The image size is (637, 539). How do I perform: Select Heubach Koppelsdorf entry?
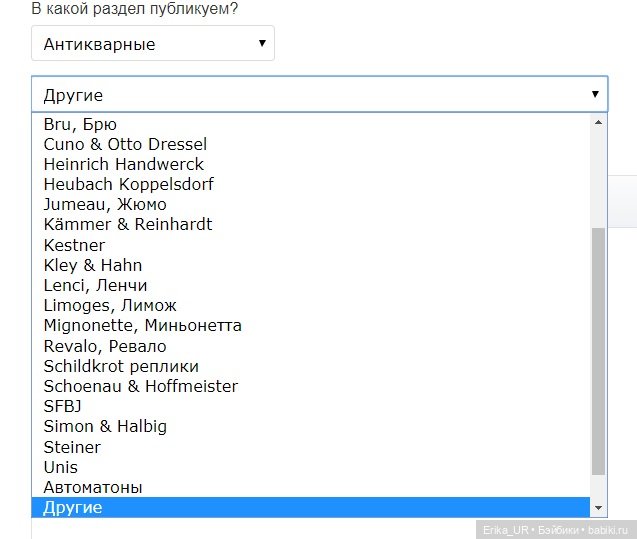click(x=128, y=184)
